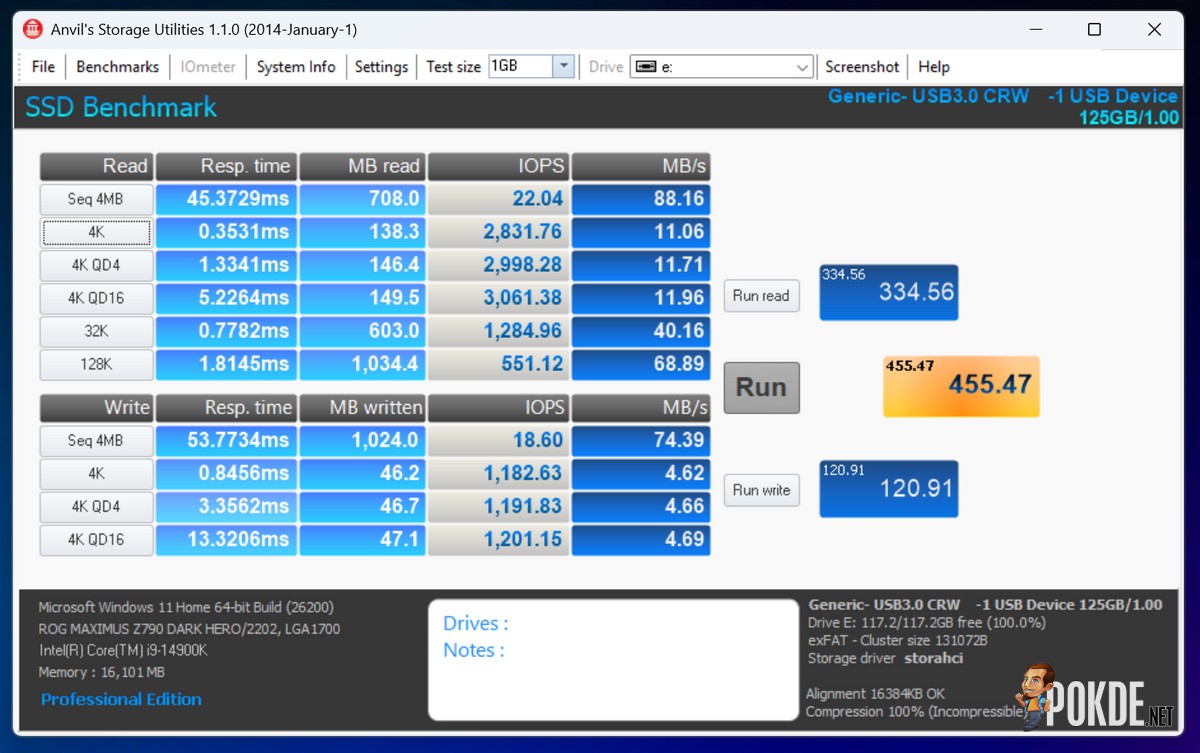1200x753 pixels.
Task: Click the storahci storage driver text
Action: pos(934,658)
